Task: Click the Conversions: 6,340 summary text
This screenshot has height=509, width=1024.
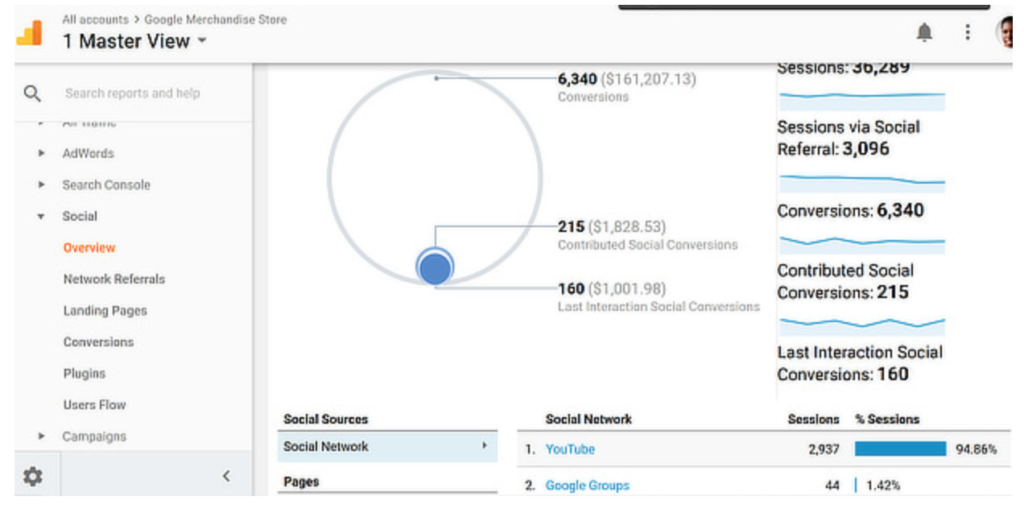Action: [x=850, y=211]
